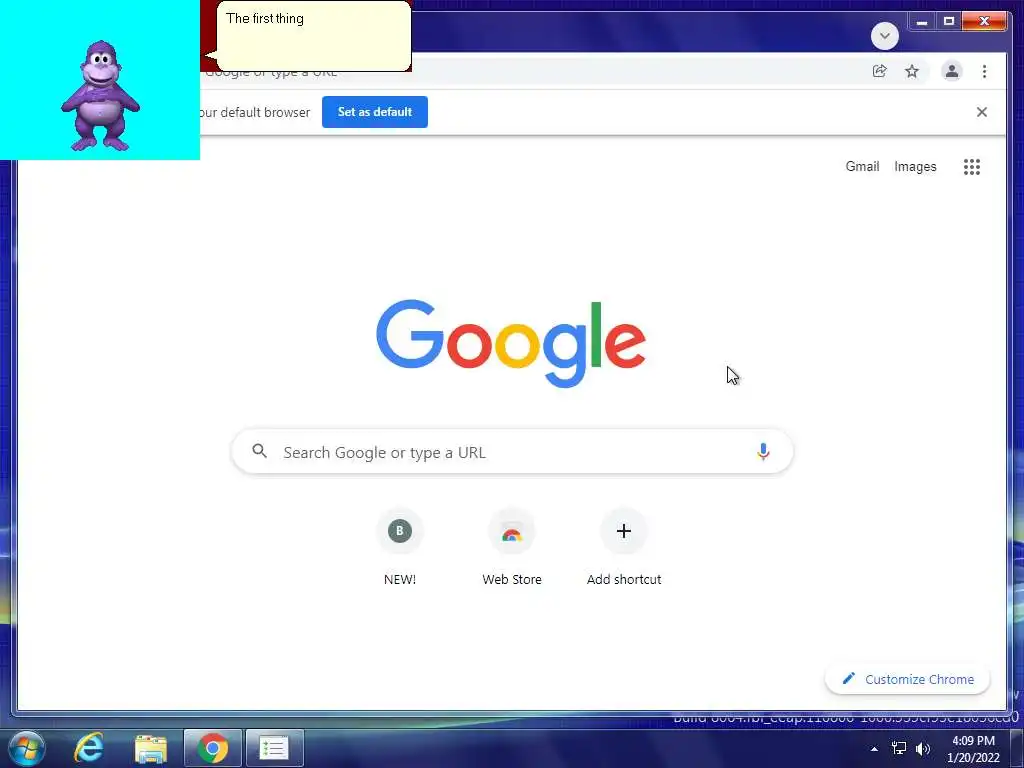1024x768 pixels.
Task: Expand the tab search chevron
Action: pos(885,36)
